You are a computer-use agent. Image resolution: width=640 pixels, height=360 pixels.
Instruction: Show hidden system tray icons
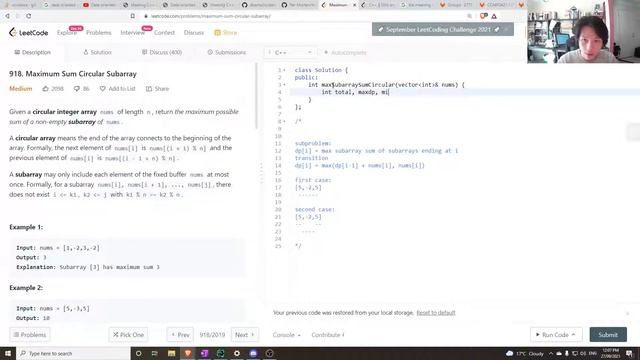(551, 353)
